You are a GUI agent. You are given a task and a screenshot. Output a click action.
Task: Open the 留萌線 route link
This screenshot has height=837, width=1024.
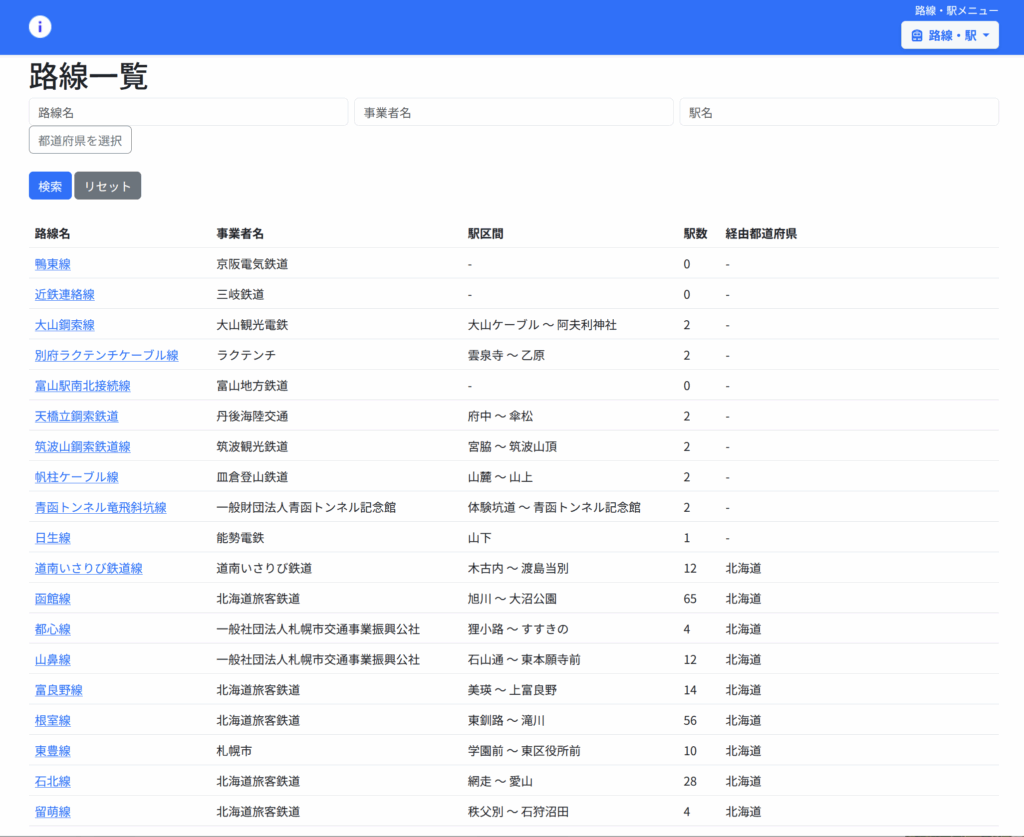tap(53, 812)
